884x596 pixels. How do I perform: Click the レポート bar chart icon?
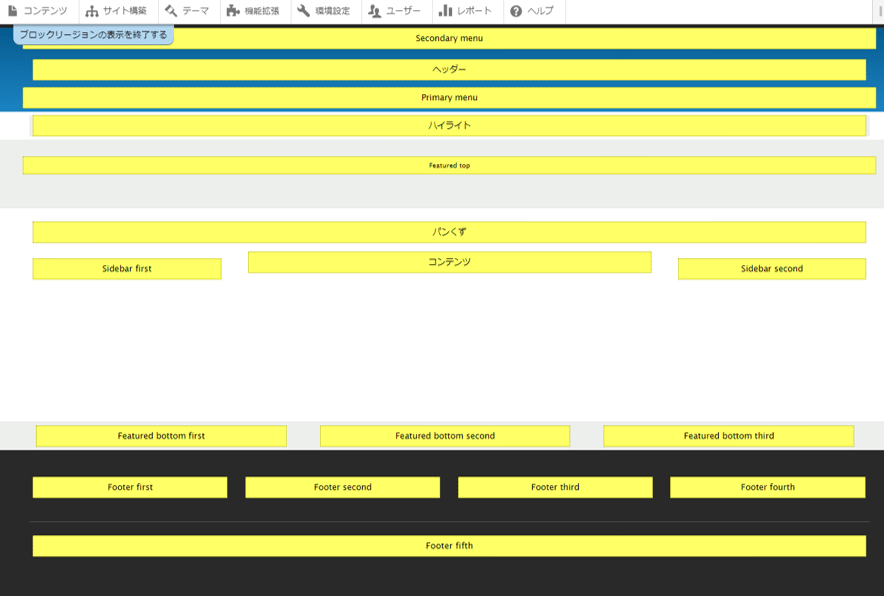click(445, 11)
